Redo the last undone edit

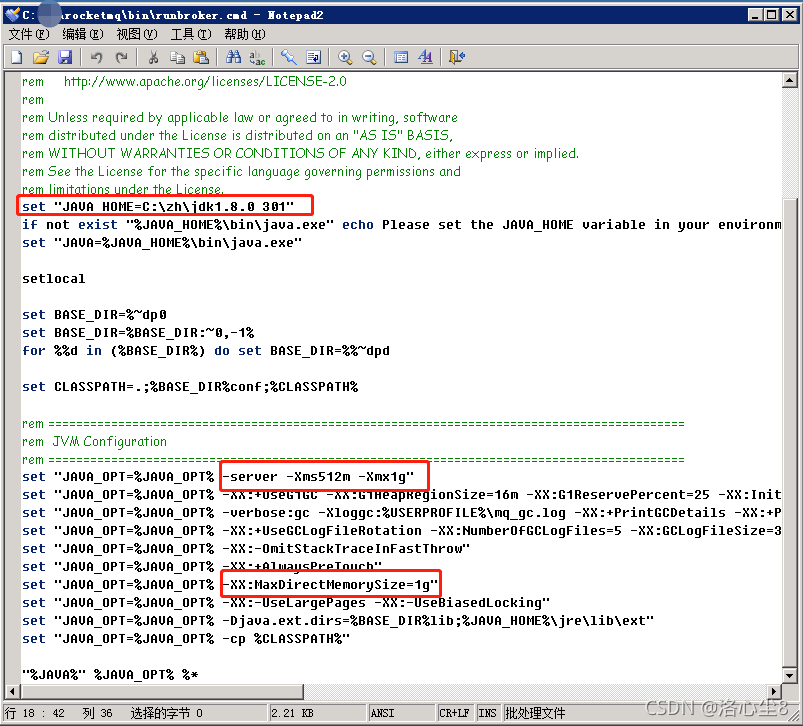tap(121, 57)
